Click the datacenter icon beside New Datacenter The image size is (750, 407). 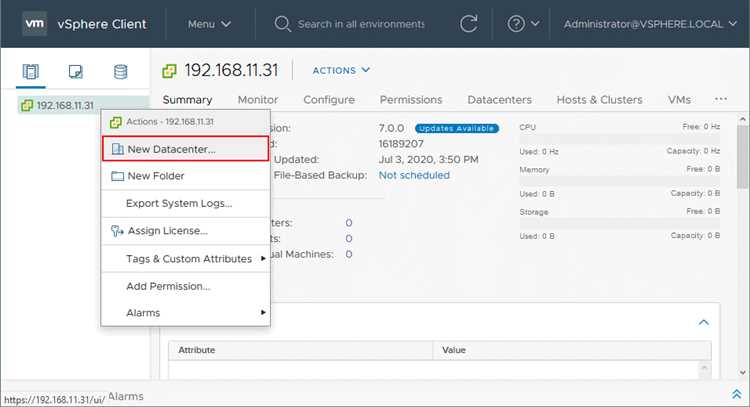(117, 149)
